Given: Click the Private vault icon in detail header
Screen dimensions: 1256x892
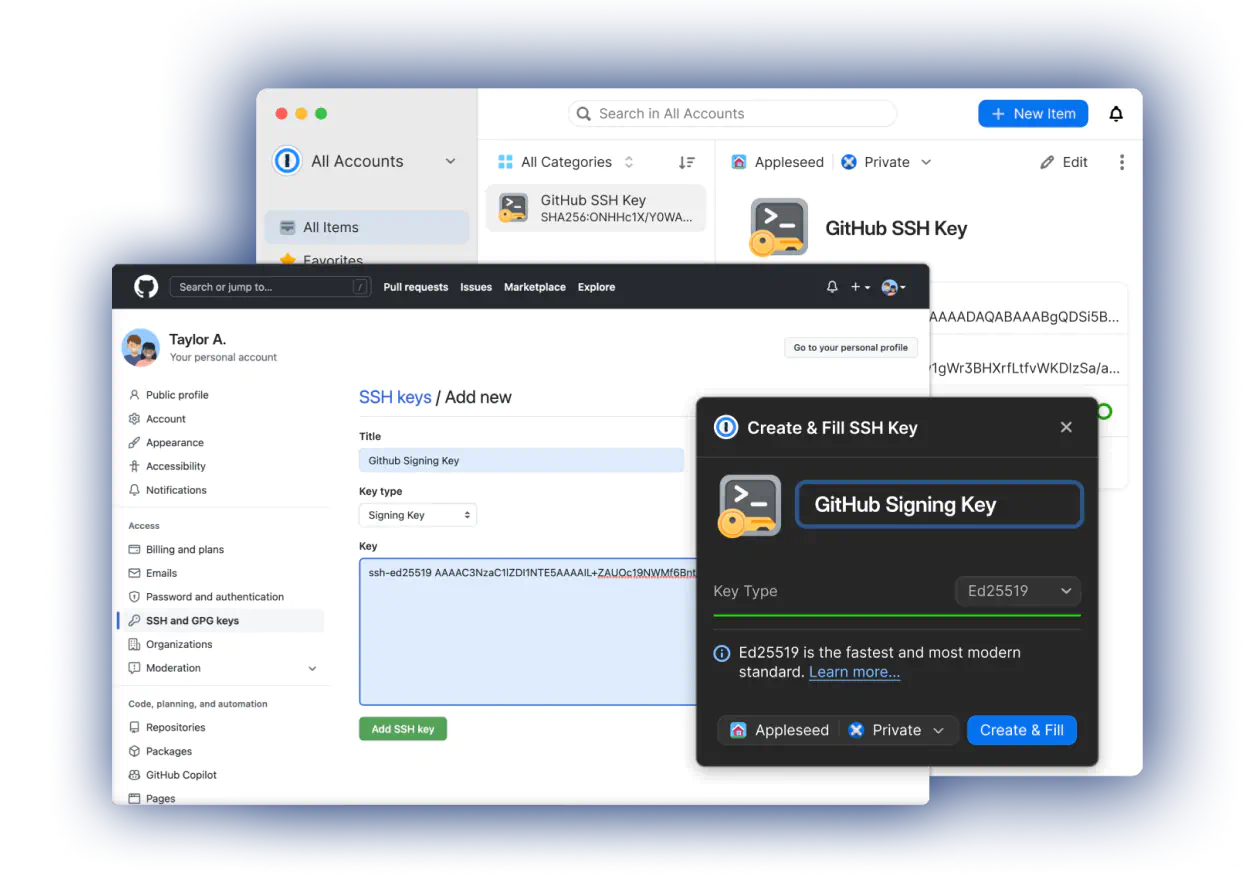Looking at the screenshot, I should tap(849, 162).
